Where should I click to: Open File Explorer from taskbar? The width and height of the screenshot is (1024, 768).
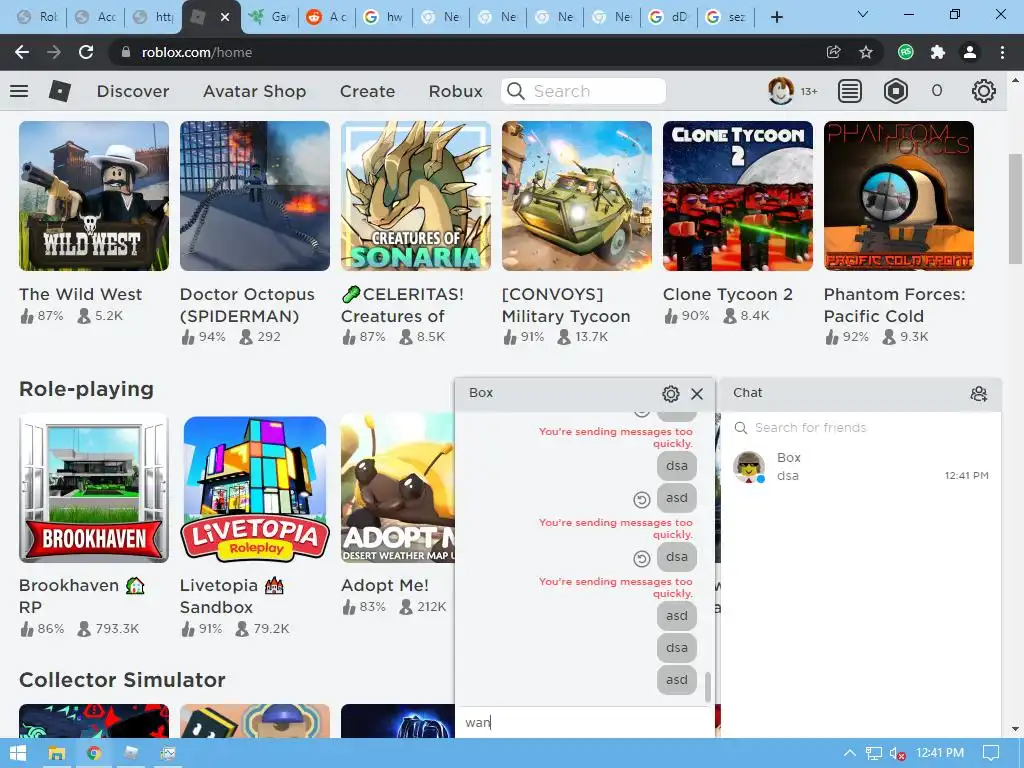(57, 753)
